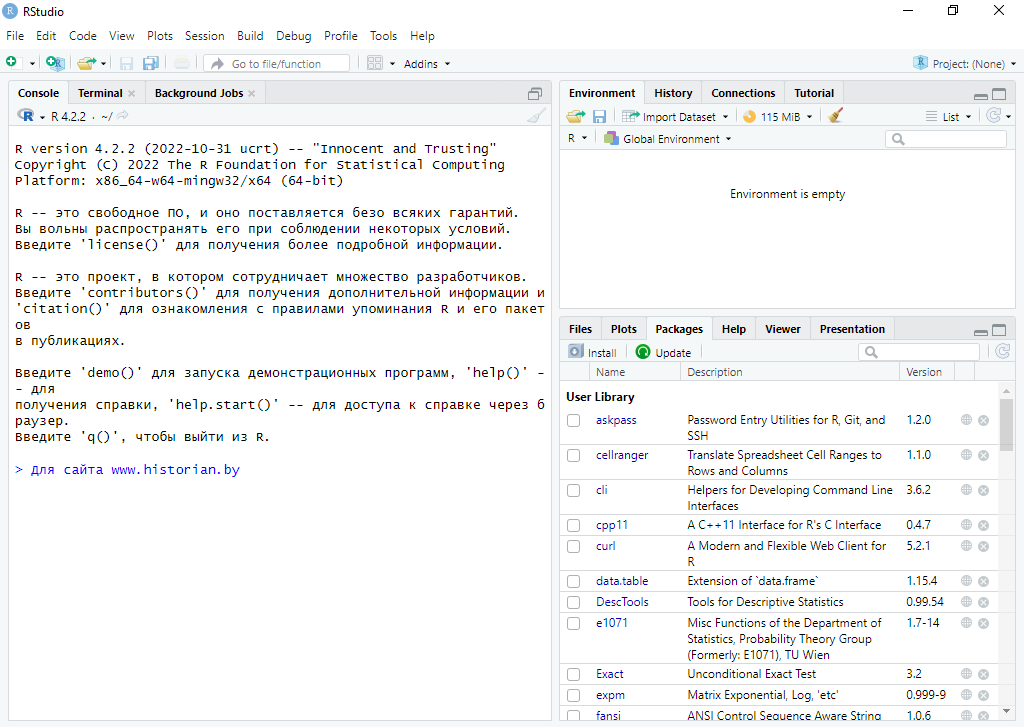The image size is (1024, 727).
Task: Check the askpass package checkbox
Action: pos(574,421)
